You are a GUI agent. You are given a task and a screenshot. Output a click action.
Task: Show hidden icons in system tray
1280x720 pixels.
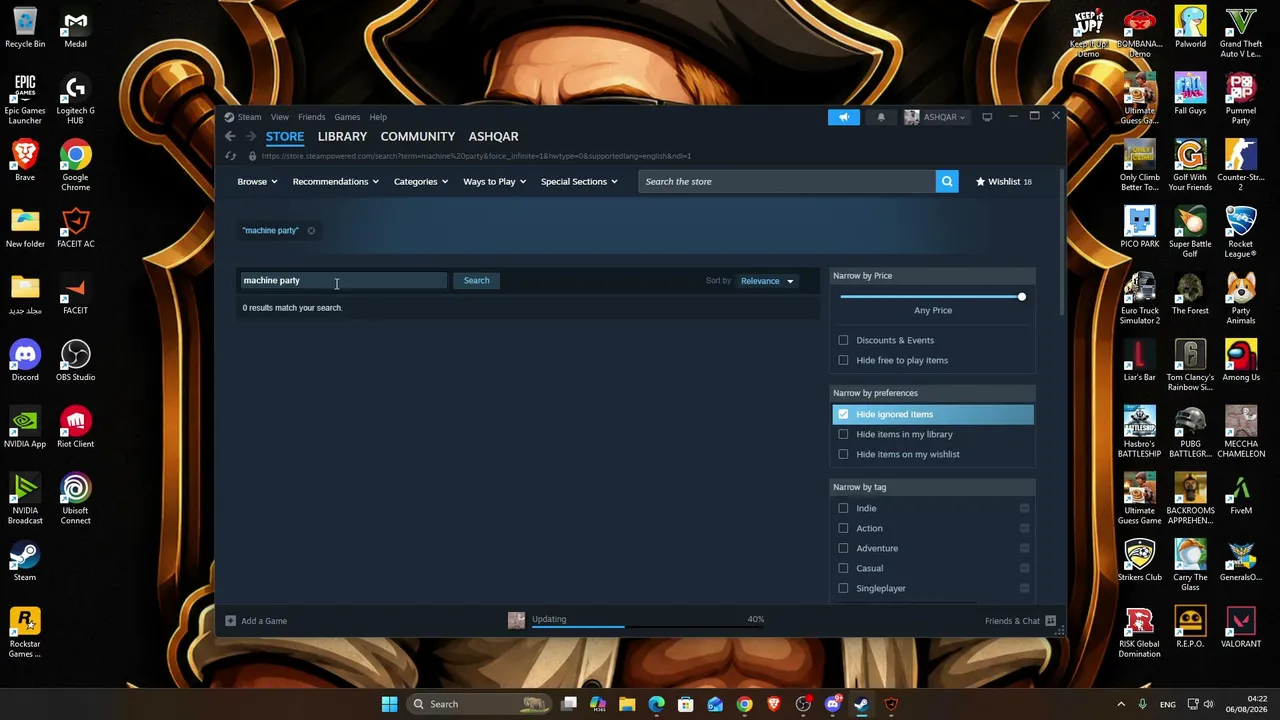[1121, 704]
